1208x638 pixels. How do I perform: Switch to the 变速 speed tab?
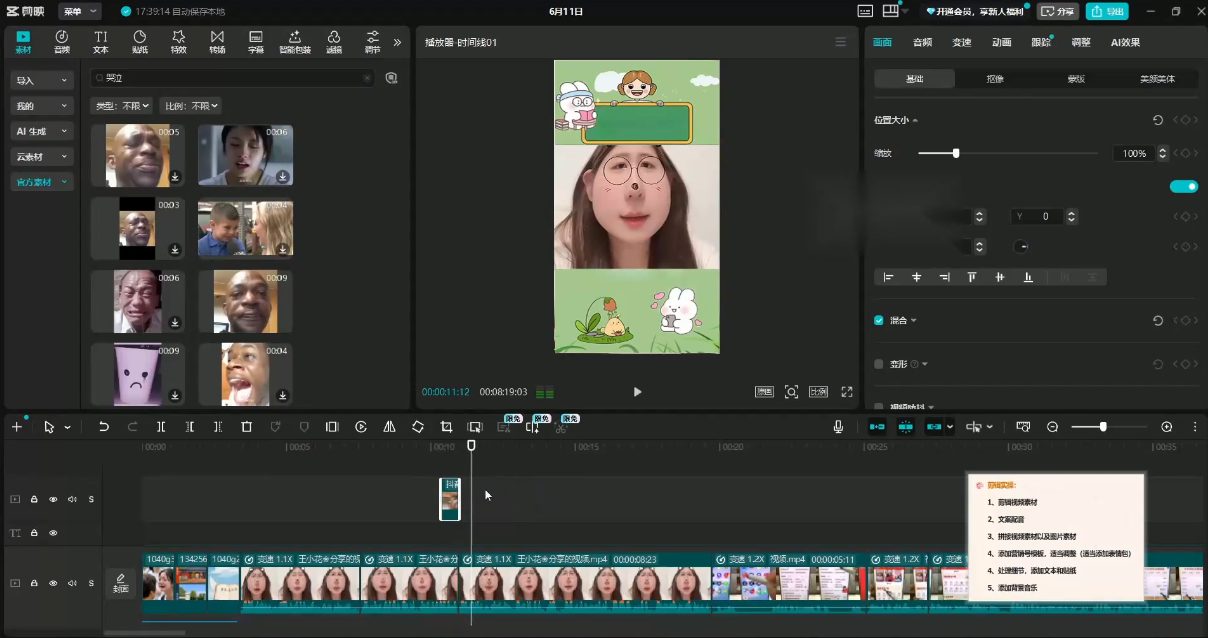click(962, 42)
